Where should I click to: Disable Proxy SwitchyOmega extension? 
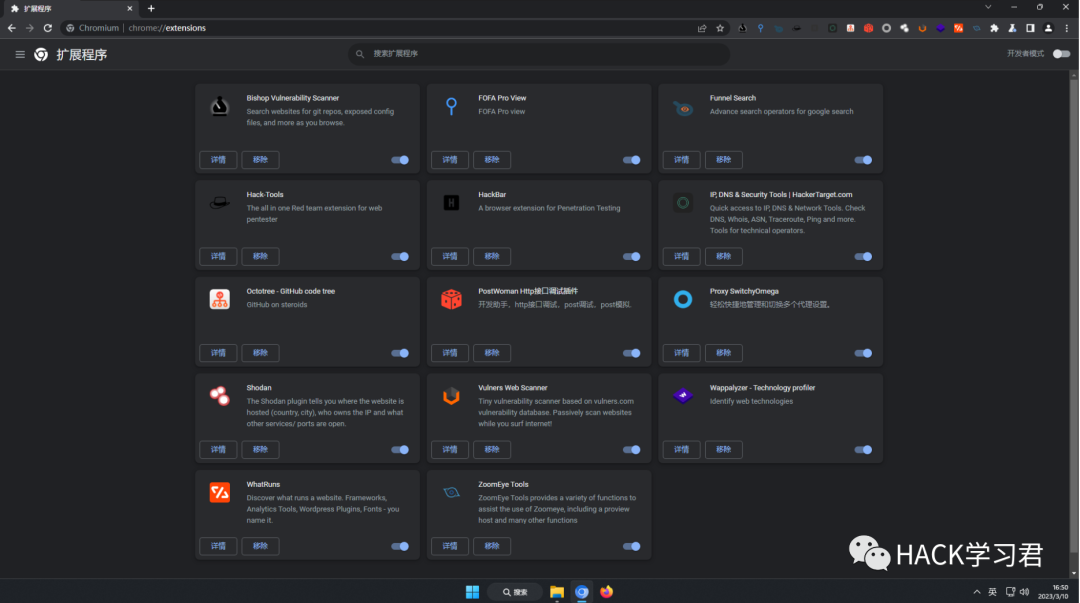(x=863, y=353)
